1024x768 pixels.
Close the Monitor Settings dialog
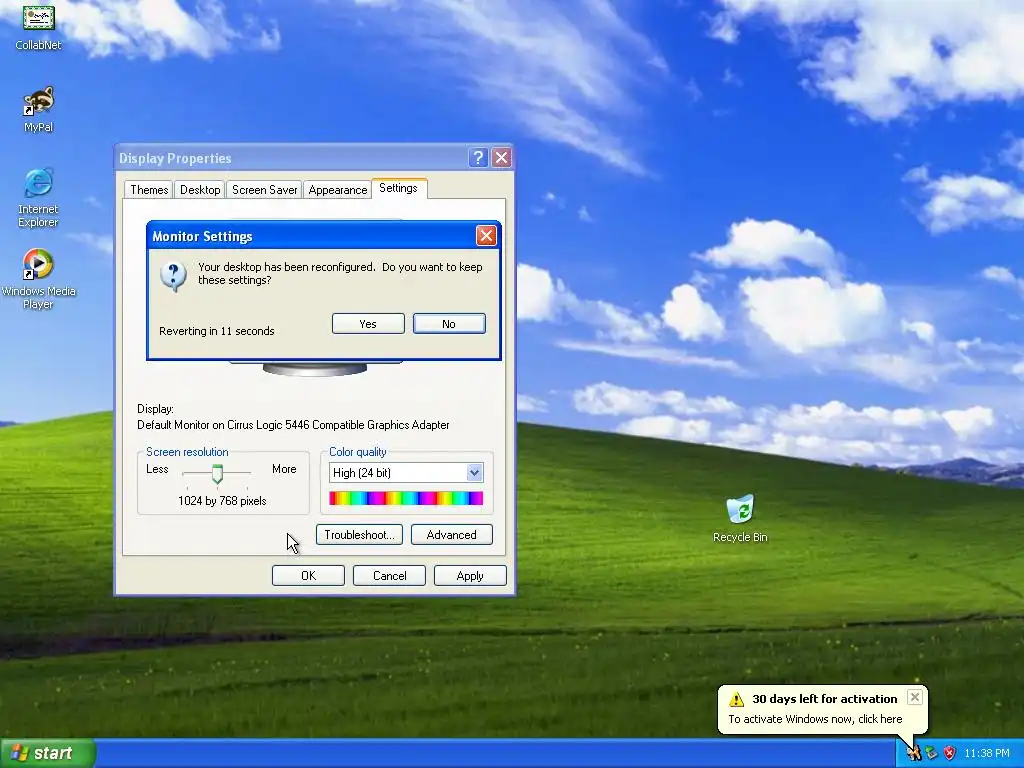pos(486,236)
